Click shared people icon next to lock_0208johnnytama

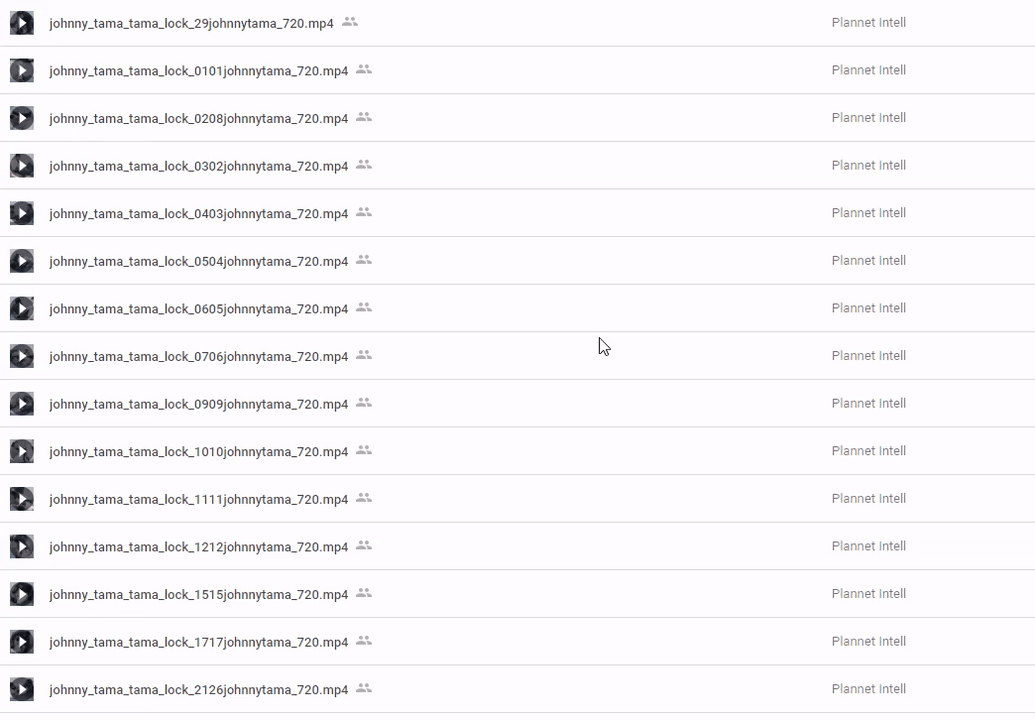364,117
